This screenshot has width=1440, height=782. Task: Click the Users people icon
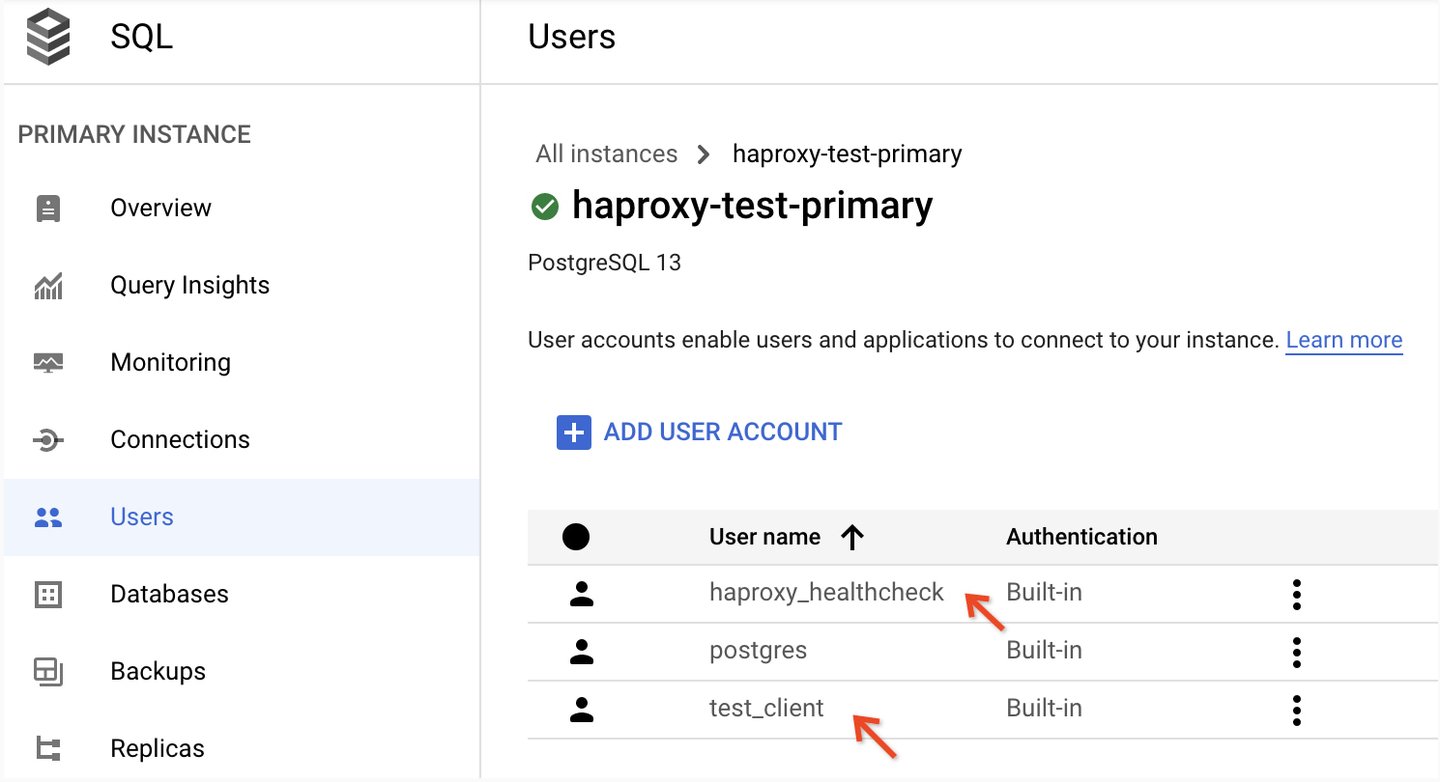coord(48,517)
